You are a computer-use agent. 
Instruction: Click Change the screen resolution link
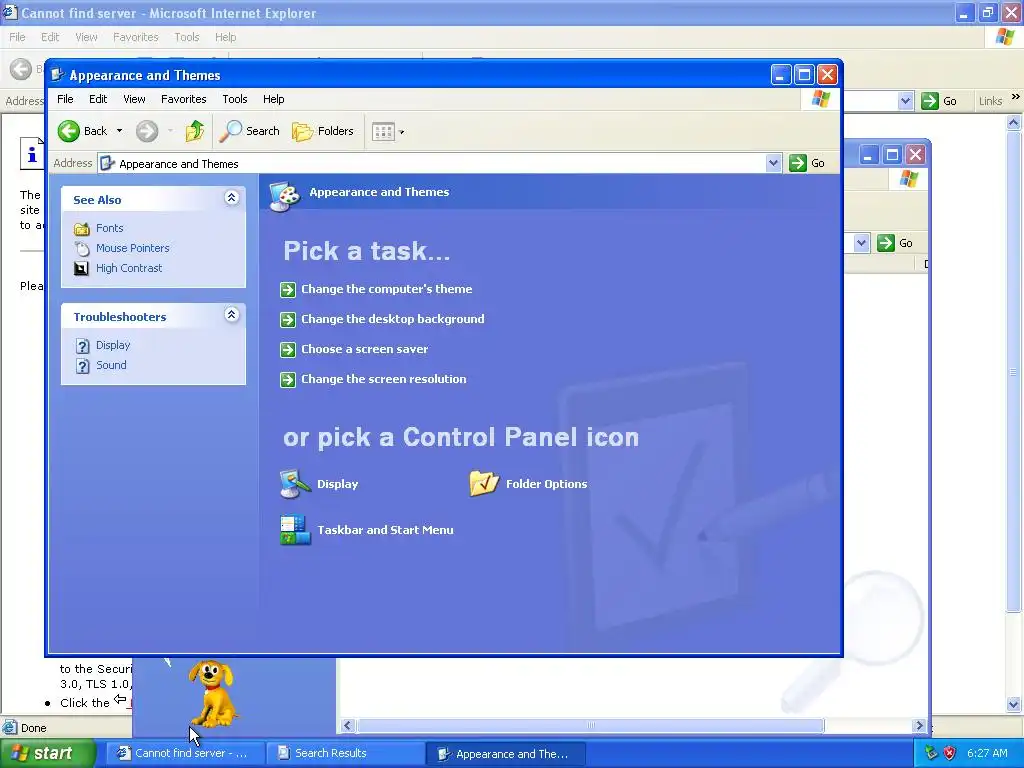tap(383, 379)
